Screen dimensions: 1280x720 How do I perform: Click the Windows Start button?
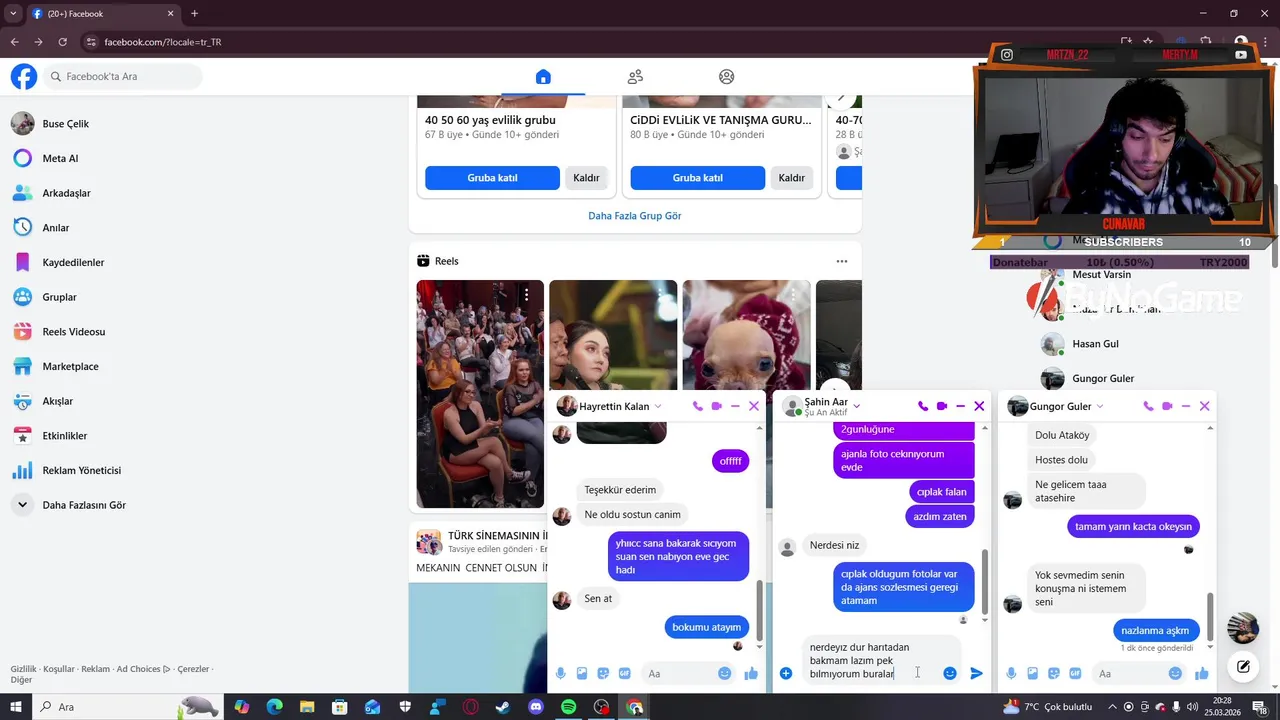click(x=17, y=707)
